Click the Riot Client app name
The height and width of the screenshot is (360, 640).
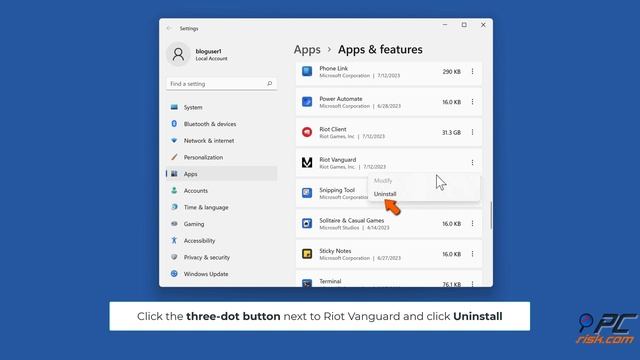tap(333, 129)
